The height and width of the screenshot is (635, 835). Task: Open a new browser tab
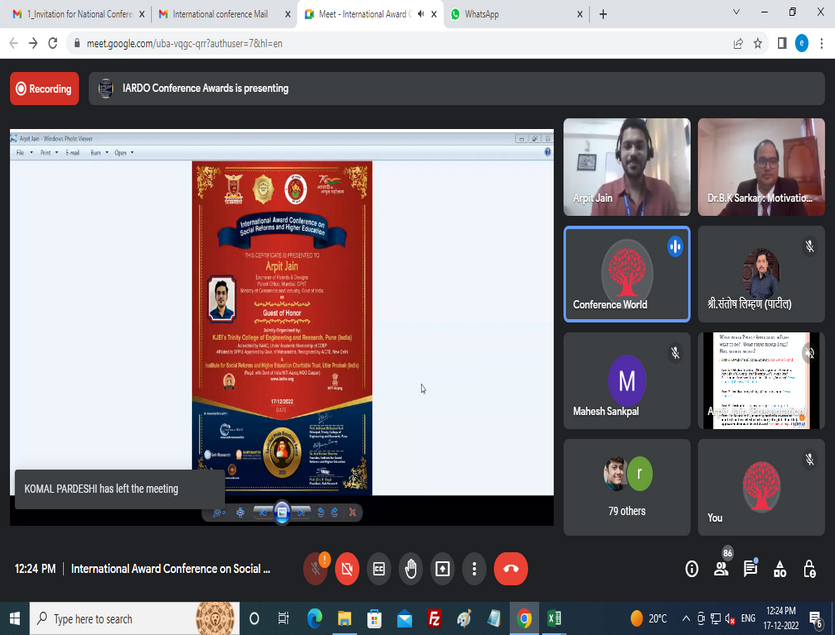click(603, 14)
